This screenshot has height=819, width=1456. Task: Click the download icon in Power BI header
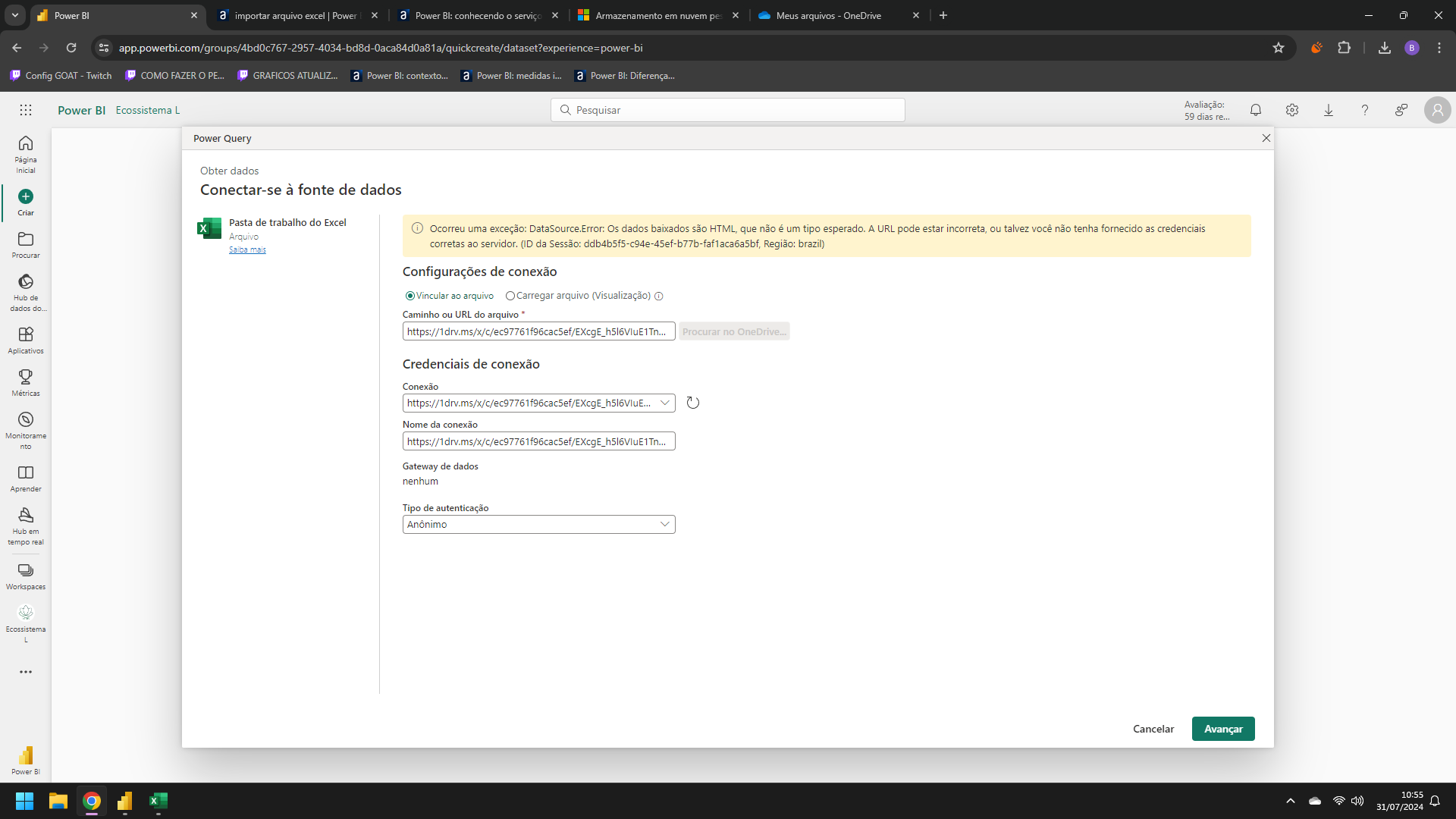click(x=1329, y=110)
